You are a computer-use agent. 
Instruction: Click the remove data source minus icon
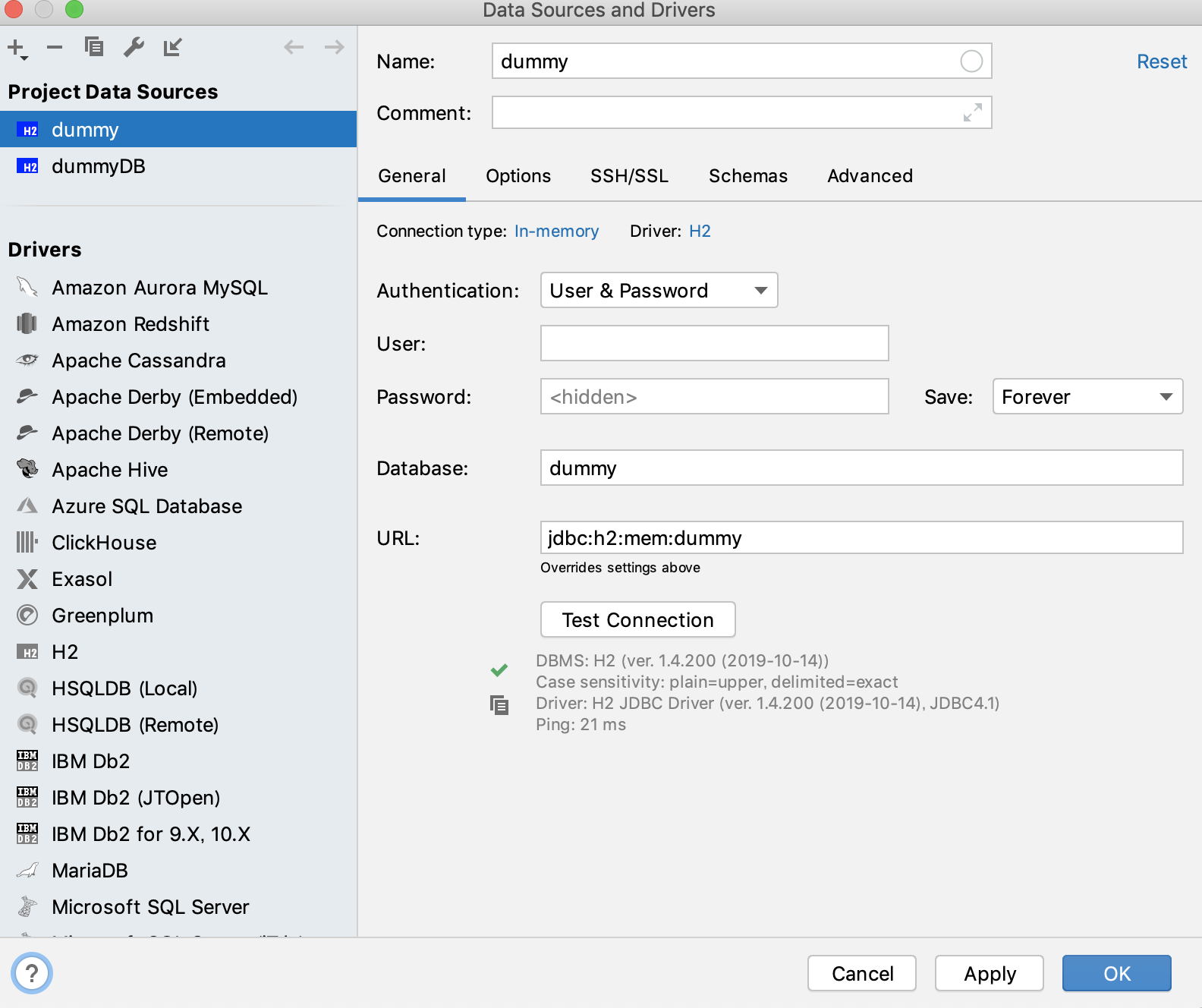tap(55, 47)
